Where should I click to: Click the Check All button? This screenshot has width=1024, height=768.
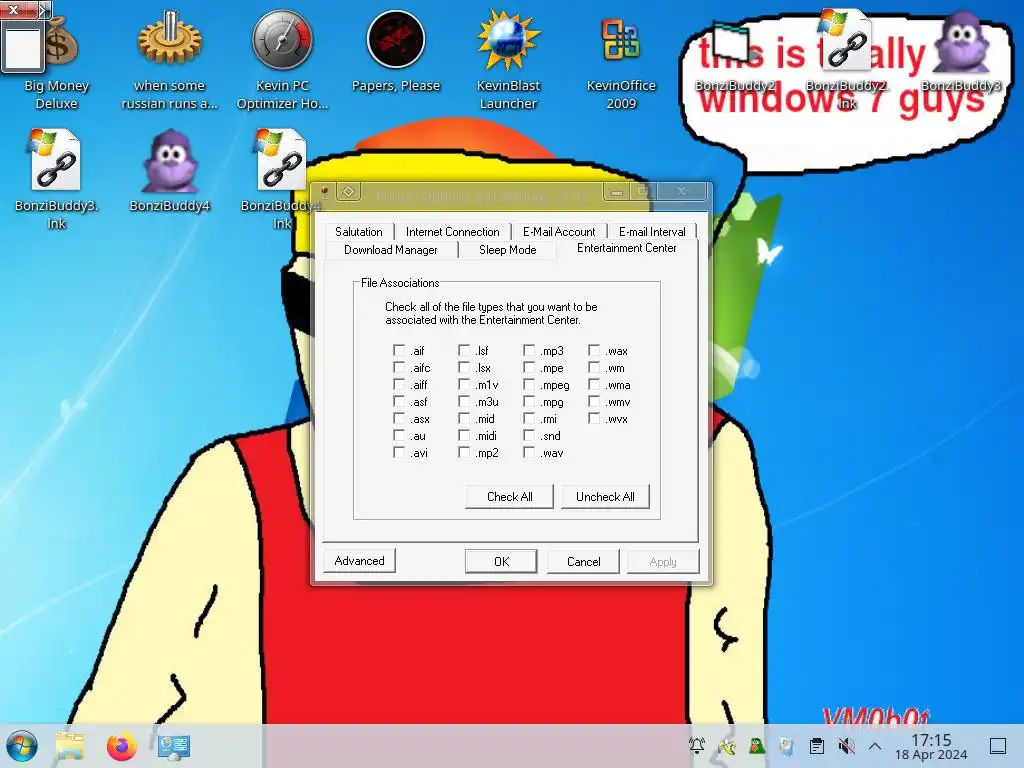509,497
